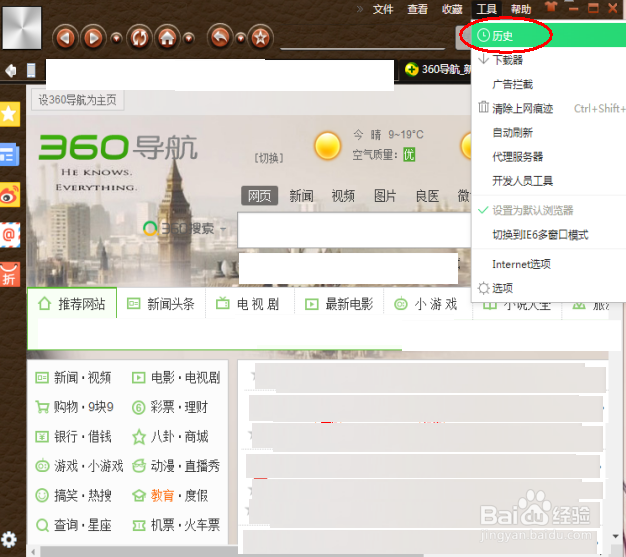Open the 收藏 menu
Image resolution: width=626 pixels, height=557 pixels.
click(x=452, y=9)
